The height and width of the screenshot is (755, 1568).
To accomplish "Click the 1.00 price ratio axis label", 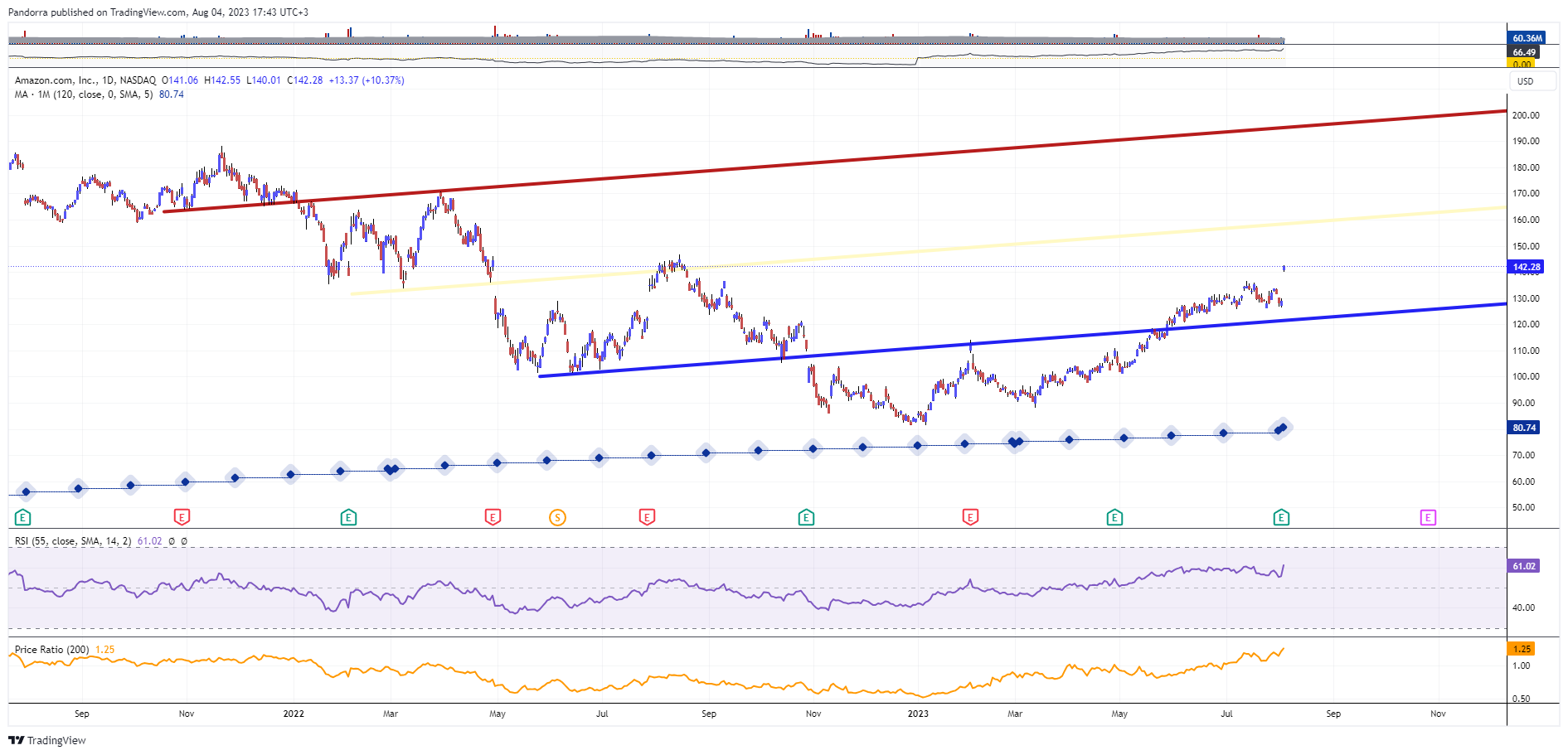I will pyautogui.click(x=1521, y=665).
